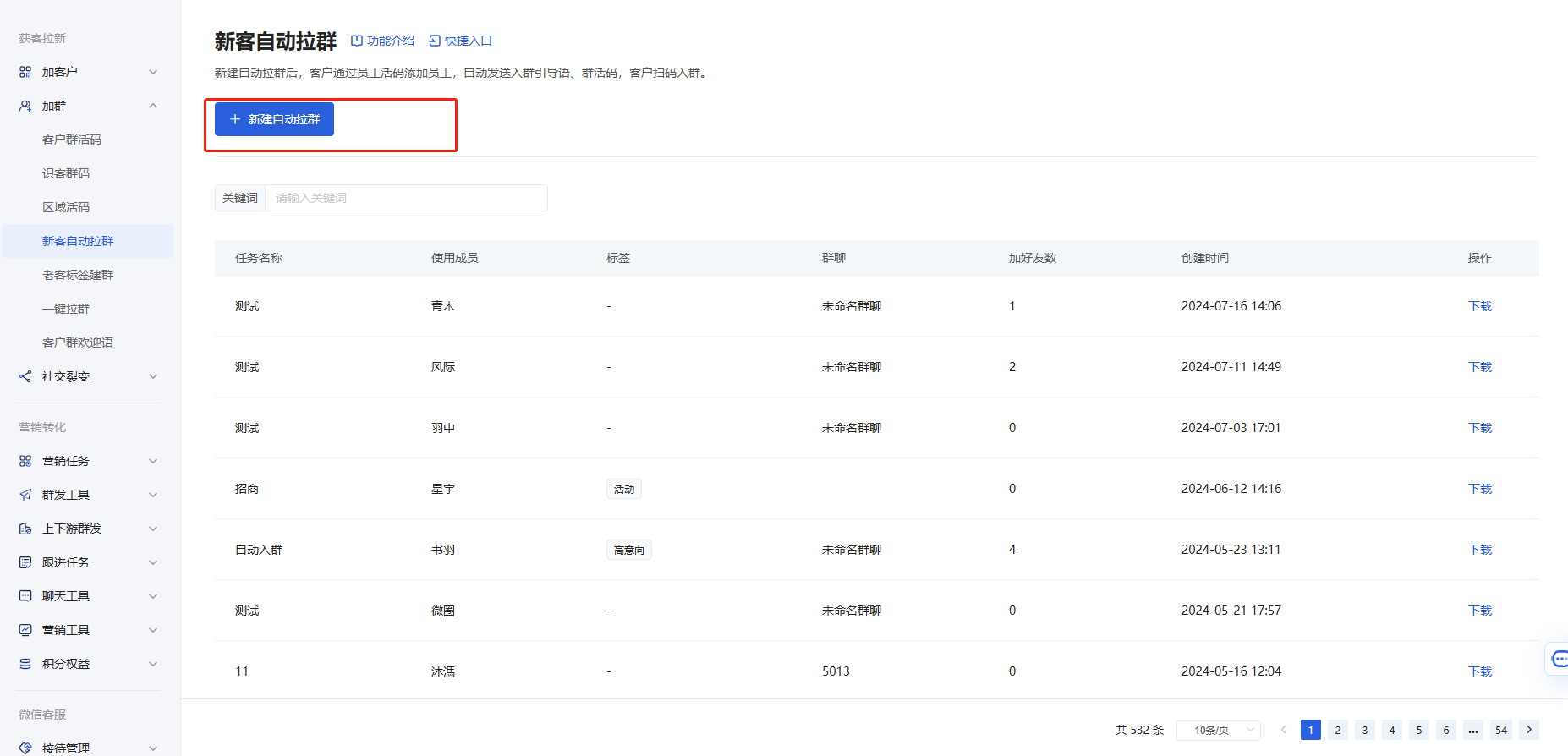Viewport: 1568px width, 756px height.
Task: Open the floating chat support icon
Action: [1558, 659]
